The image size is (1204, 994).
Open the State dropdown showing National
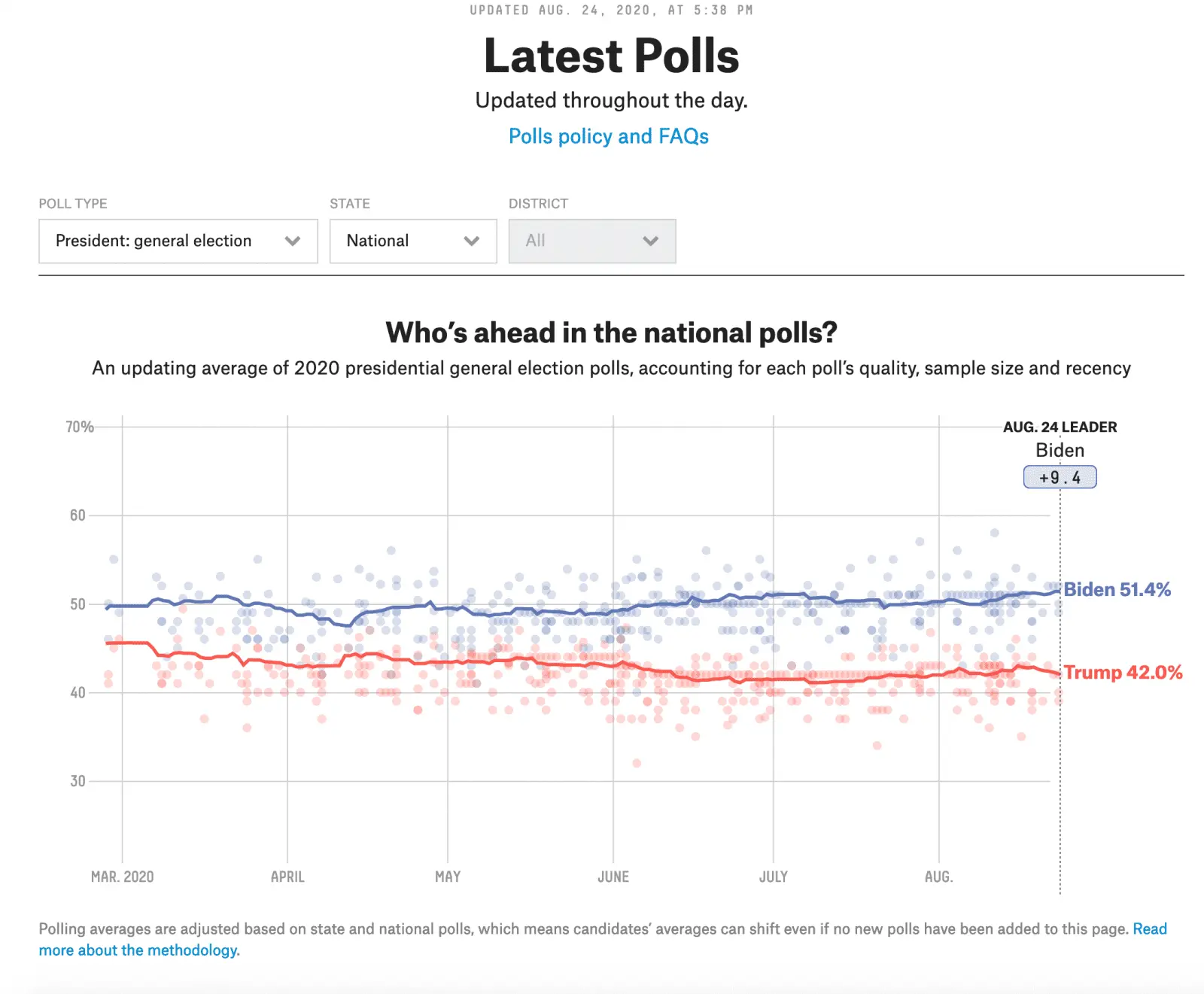click(412, 241)
